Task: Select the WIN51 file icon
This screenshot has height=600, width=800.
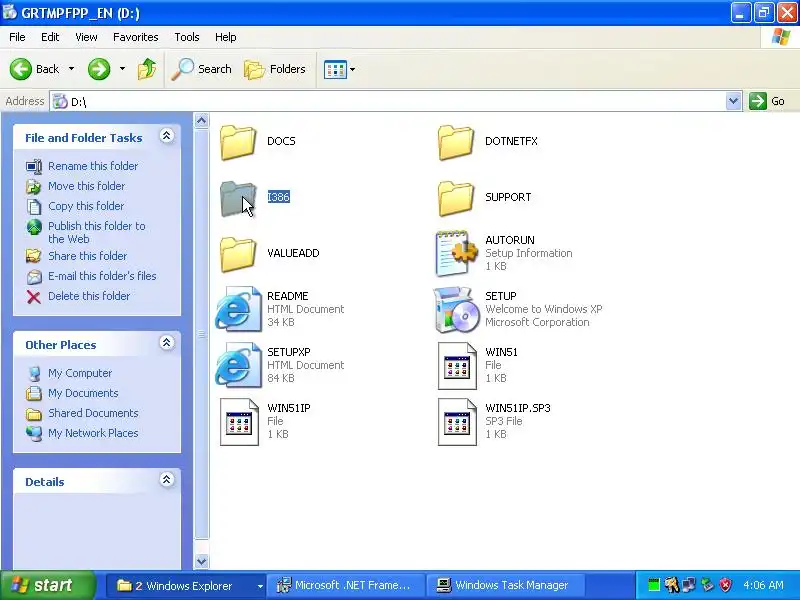Action: 457,366
